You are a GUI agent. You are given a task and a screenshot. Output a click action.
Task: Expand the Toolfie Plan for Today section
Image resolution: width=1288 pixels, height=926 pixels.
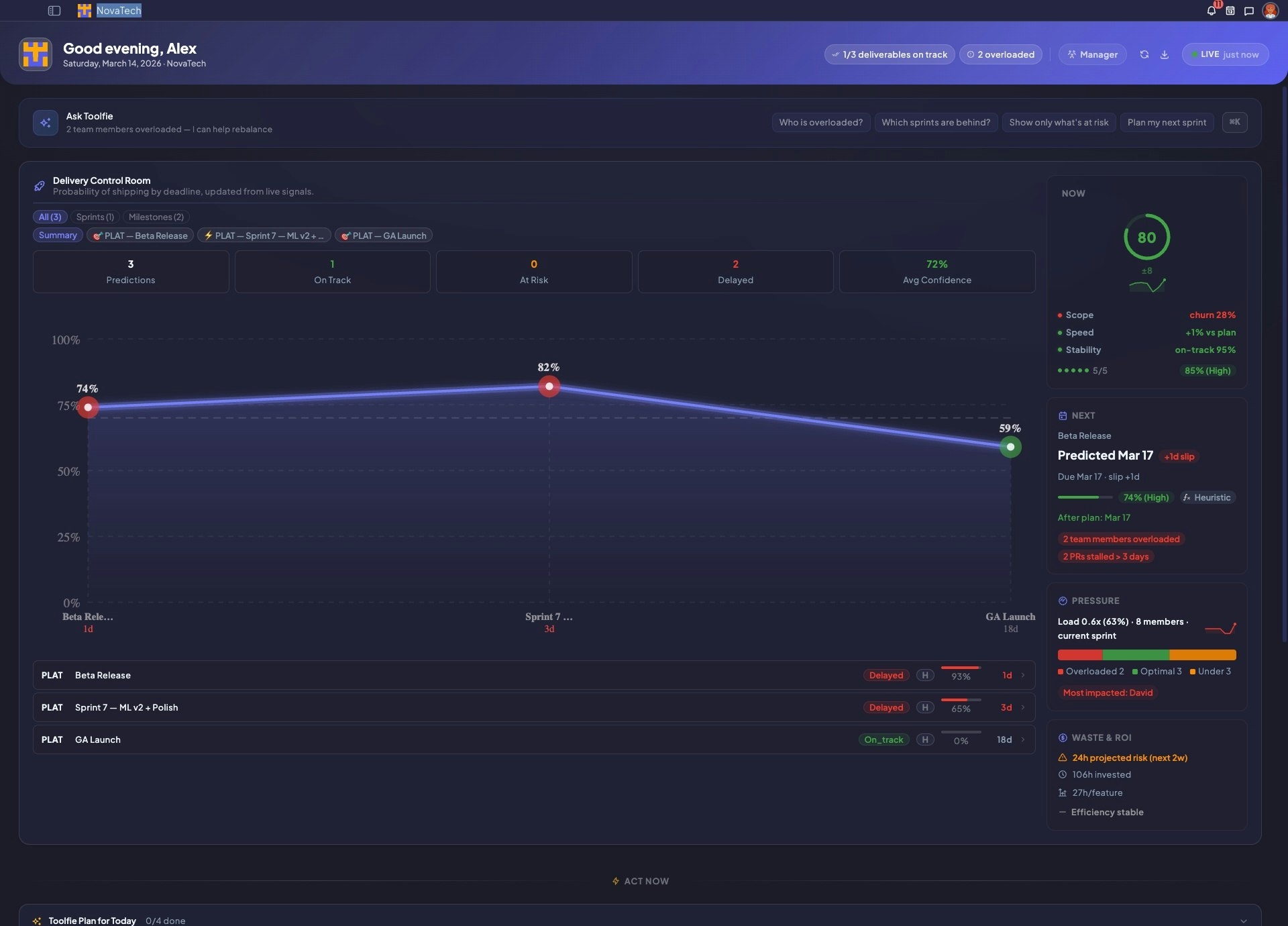(x=1243, y=921)
